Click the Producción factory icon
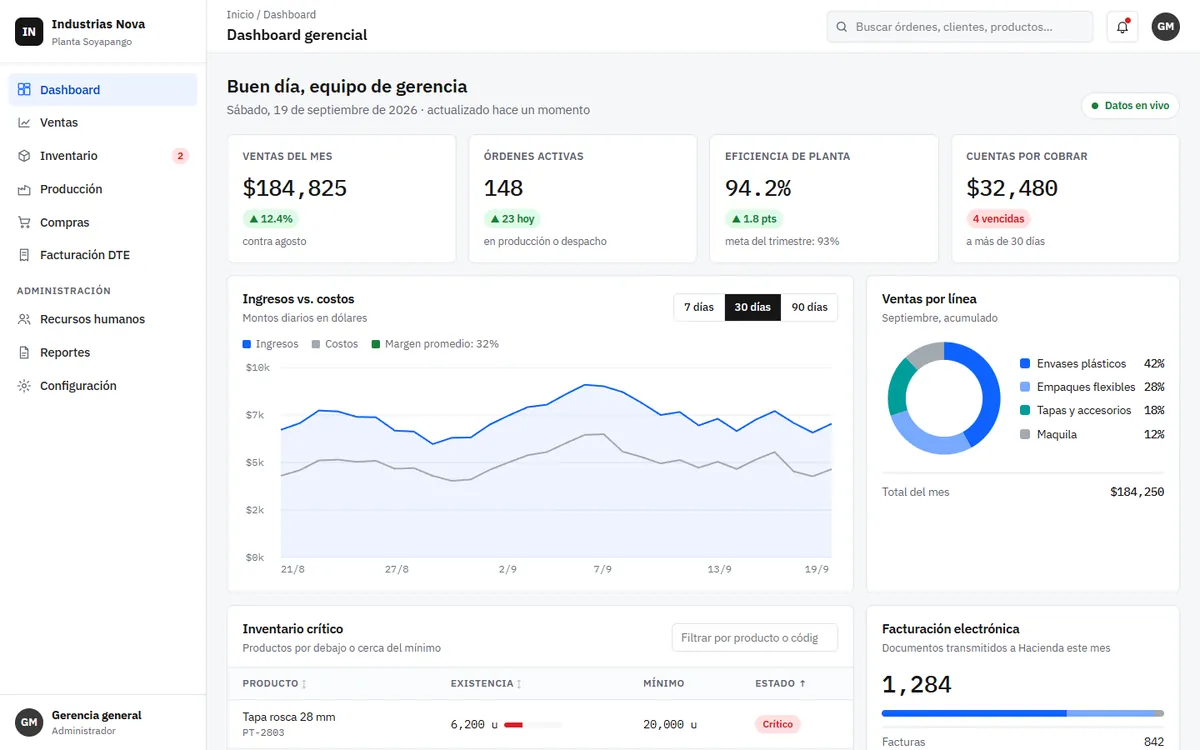Screen dimensions: 1200x750 (24, 189)
